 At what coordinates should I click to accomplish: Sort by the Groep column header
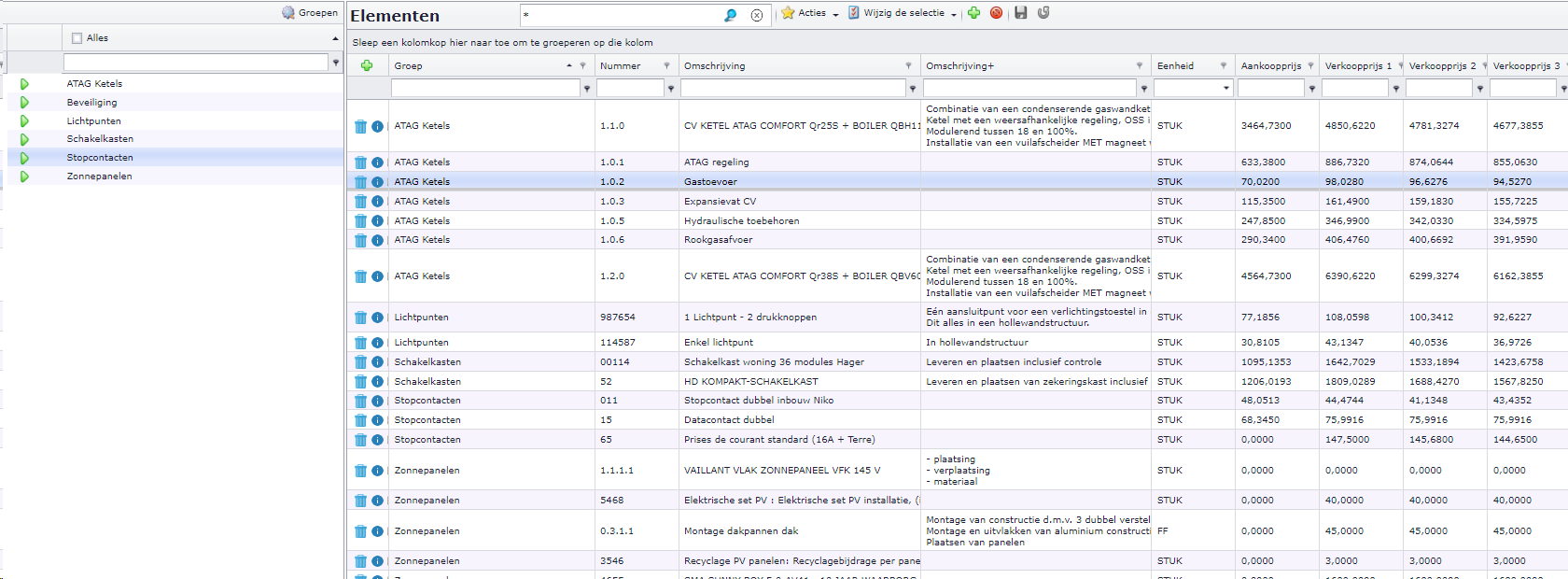tap(408, 66)
